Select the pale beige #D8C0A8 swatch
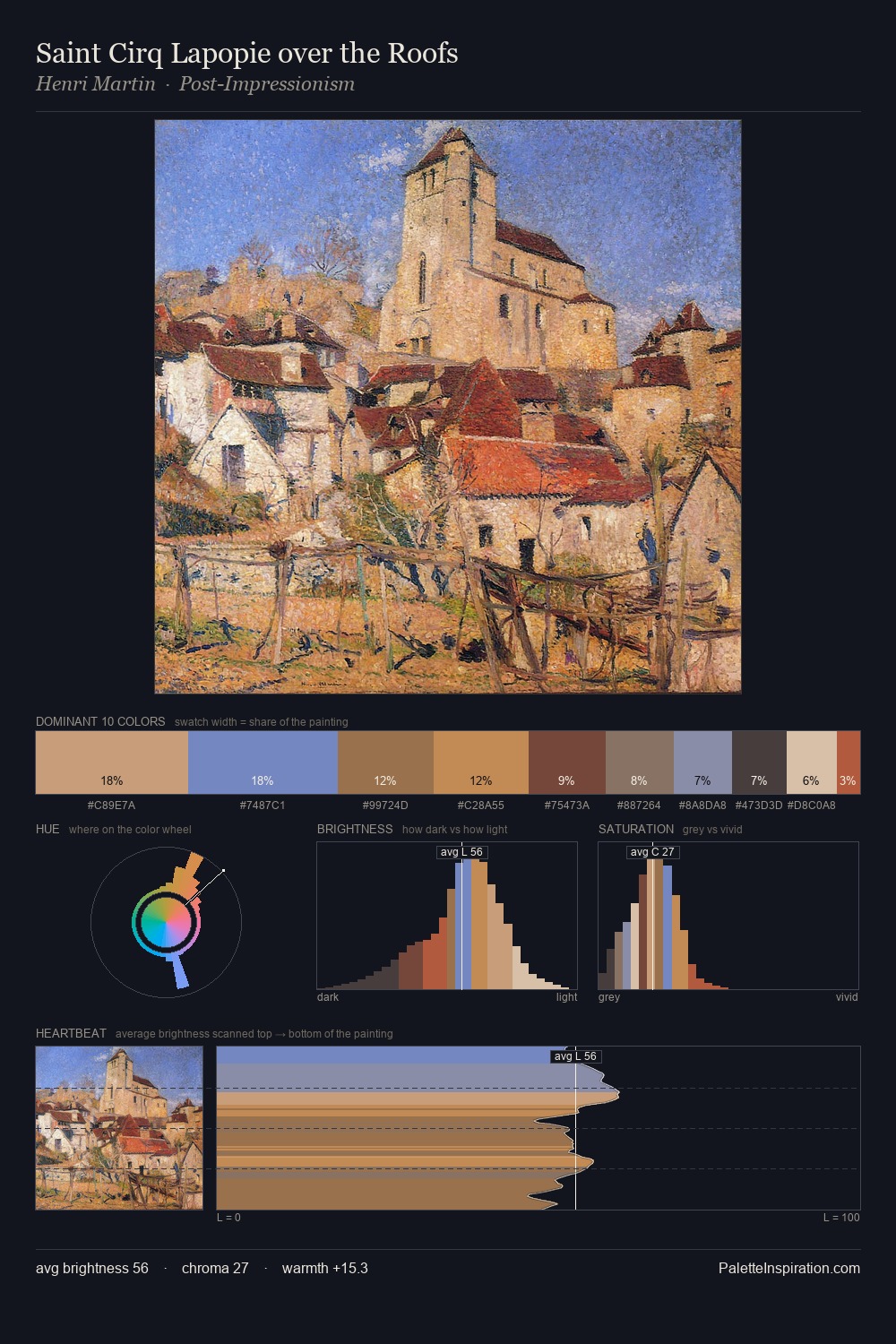The width and height of the screenshot is (896, 1344). click(812, 762)
